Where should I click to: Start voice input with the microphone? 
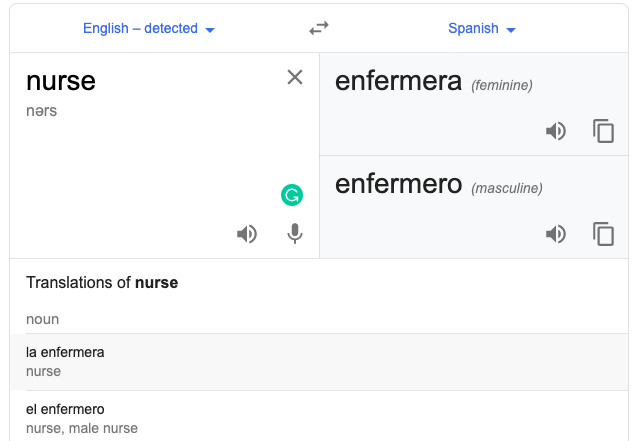pos(295,234)
